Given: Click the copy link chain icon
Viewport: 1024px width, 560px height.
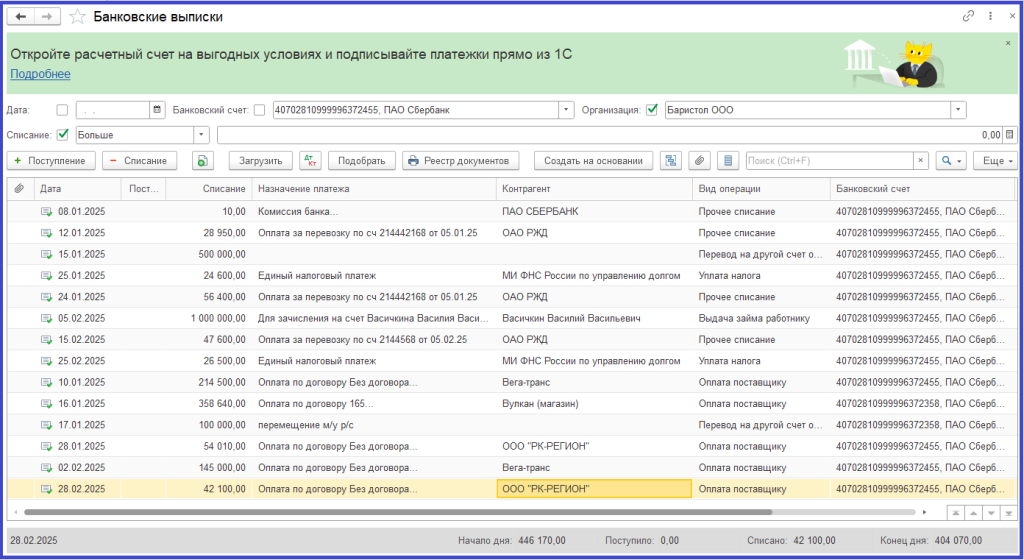Looking at the screenshot, I should tap(968, 17).
